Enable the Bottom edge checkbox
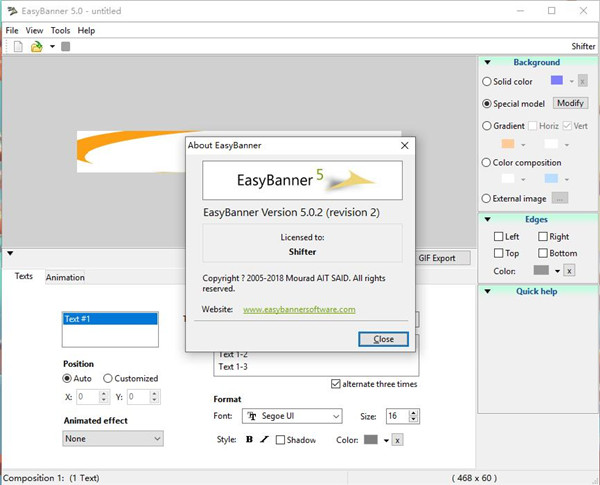Screen dimensions: 600x485 click(x=543, y=253)
